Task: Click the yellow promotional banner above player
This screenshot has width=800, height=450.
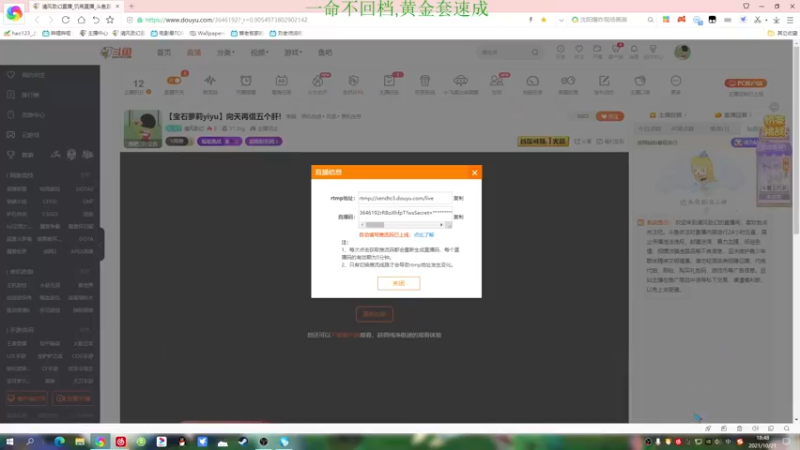Action: tap(543, 141)
